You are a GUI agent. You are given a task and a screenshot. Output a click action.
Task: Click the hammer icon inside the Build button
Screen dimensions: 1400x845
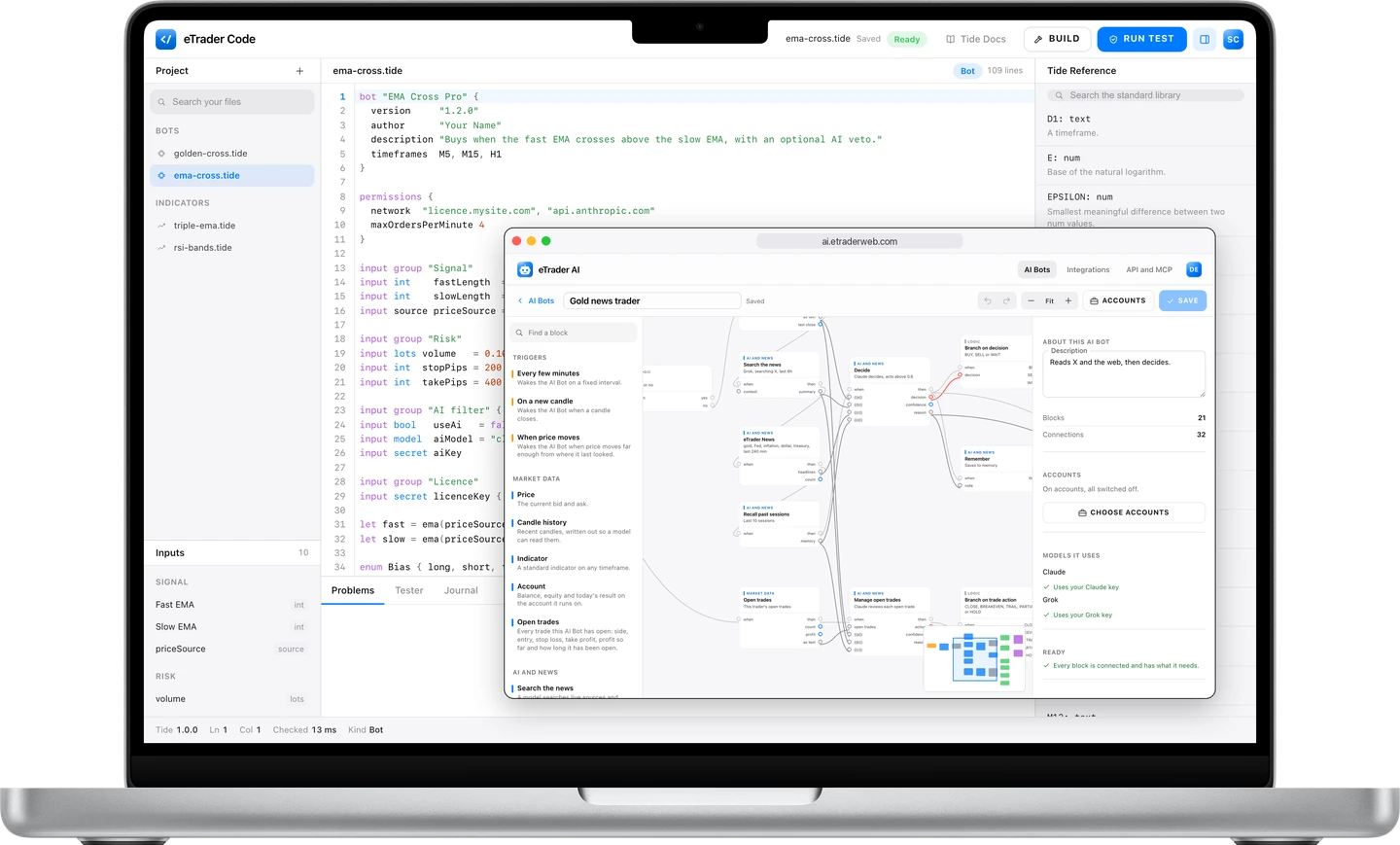click(x=1038, y=39)
